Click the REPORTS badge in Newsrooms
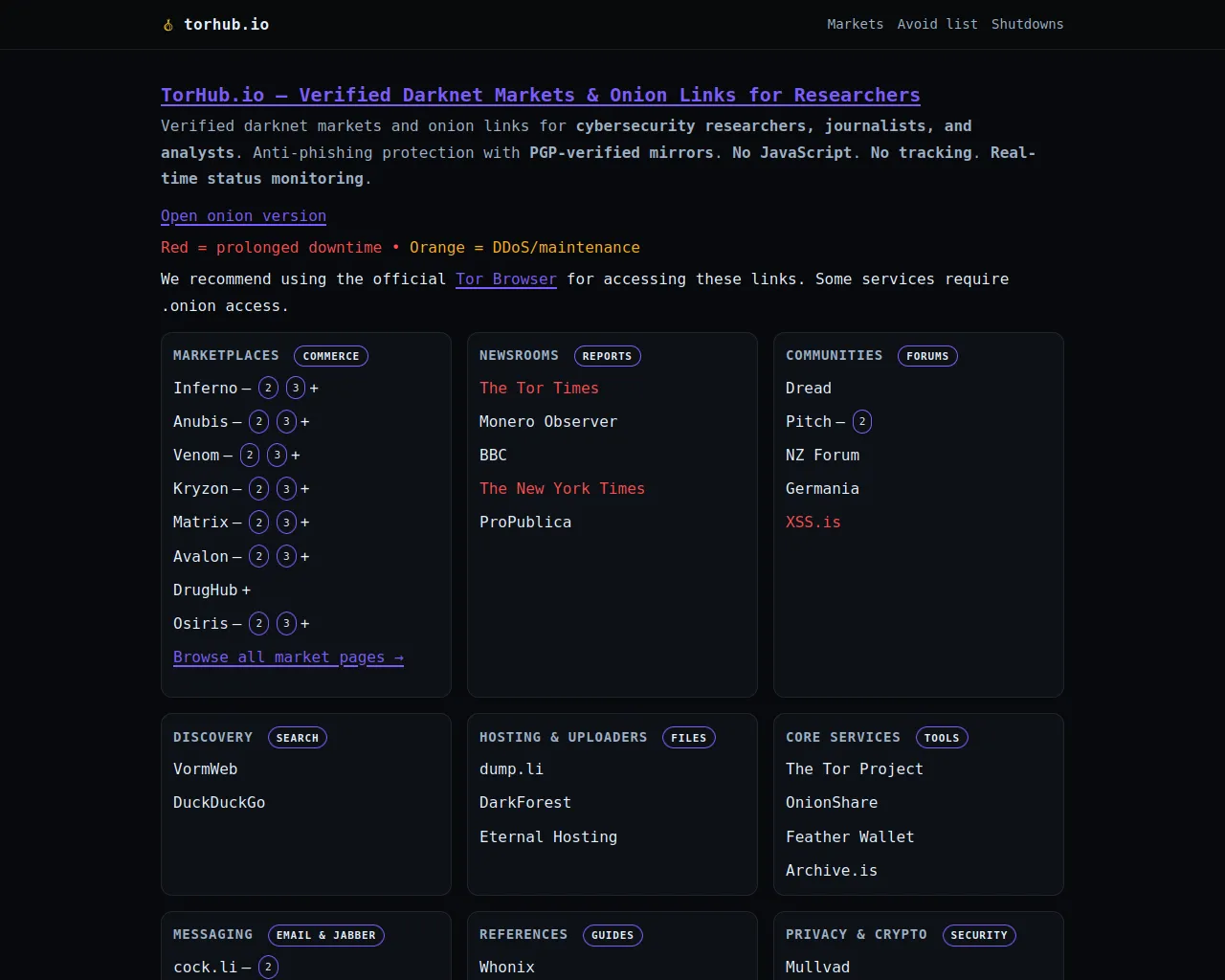The height and width of the screenshot is (980, 1225). 607,356
